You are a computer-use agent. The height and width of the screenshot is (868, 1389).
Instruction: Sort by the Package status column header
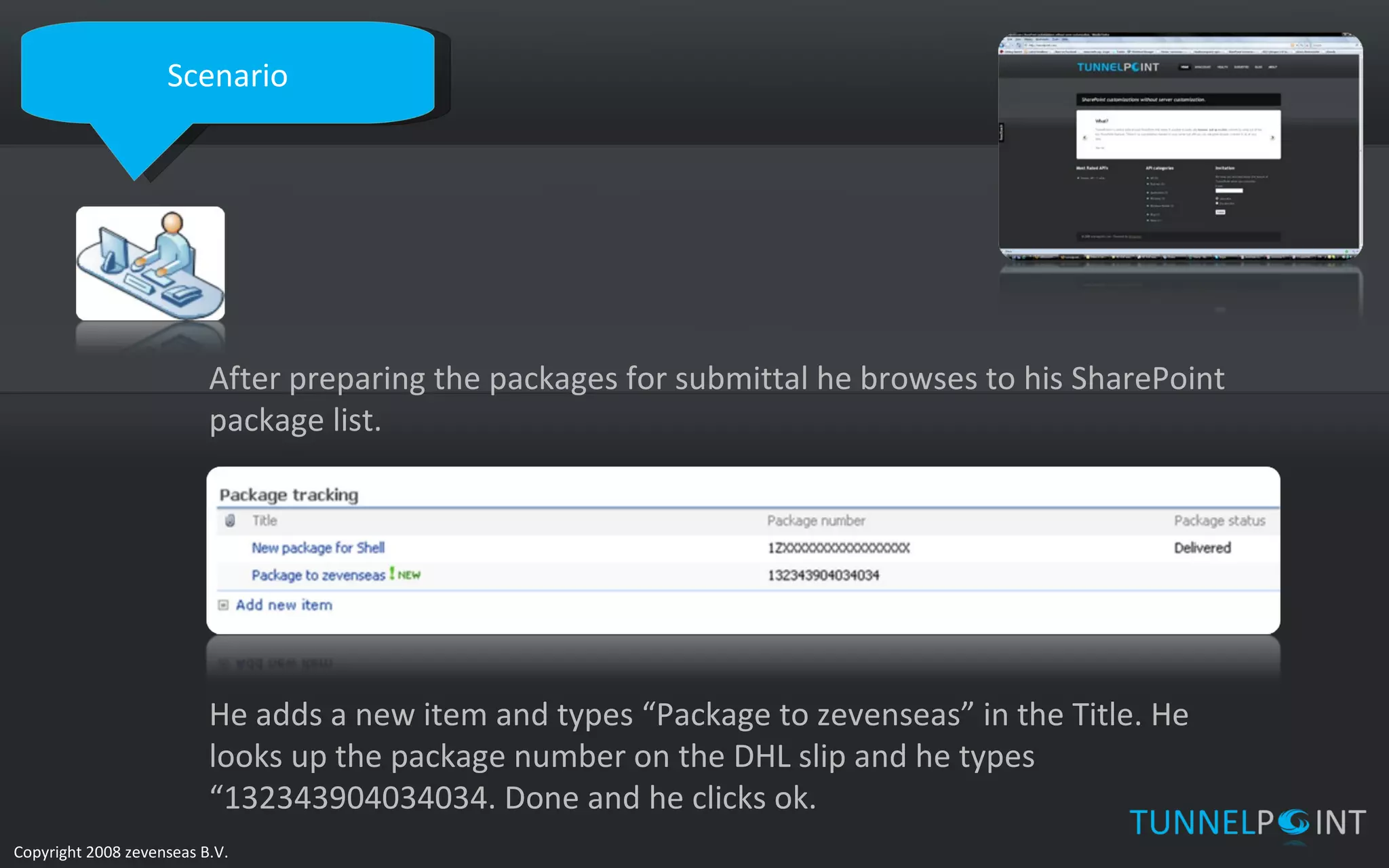(x=1219, y=521)
